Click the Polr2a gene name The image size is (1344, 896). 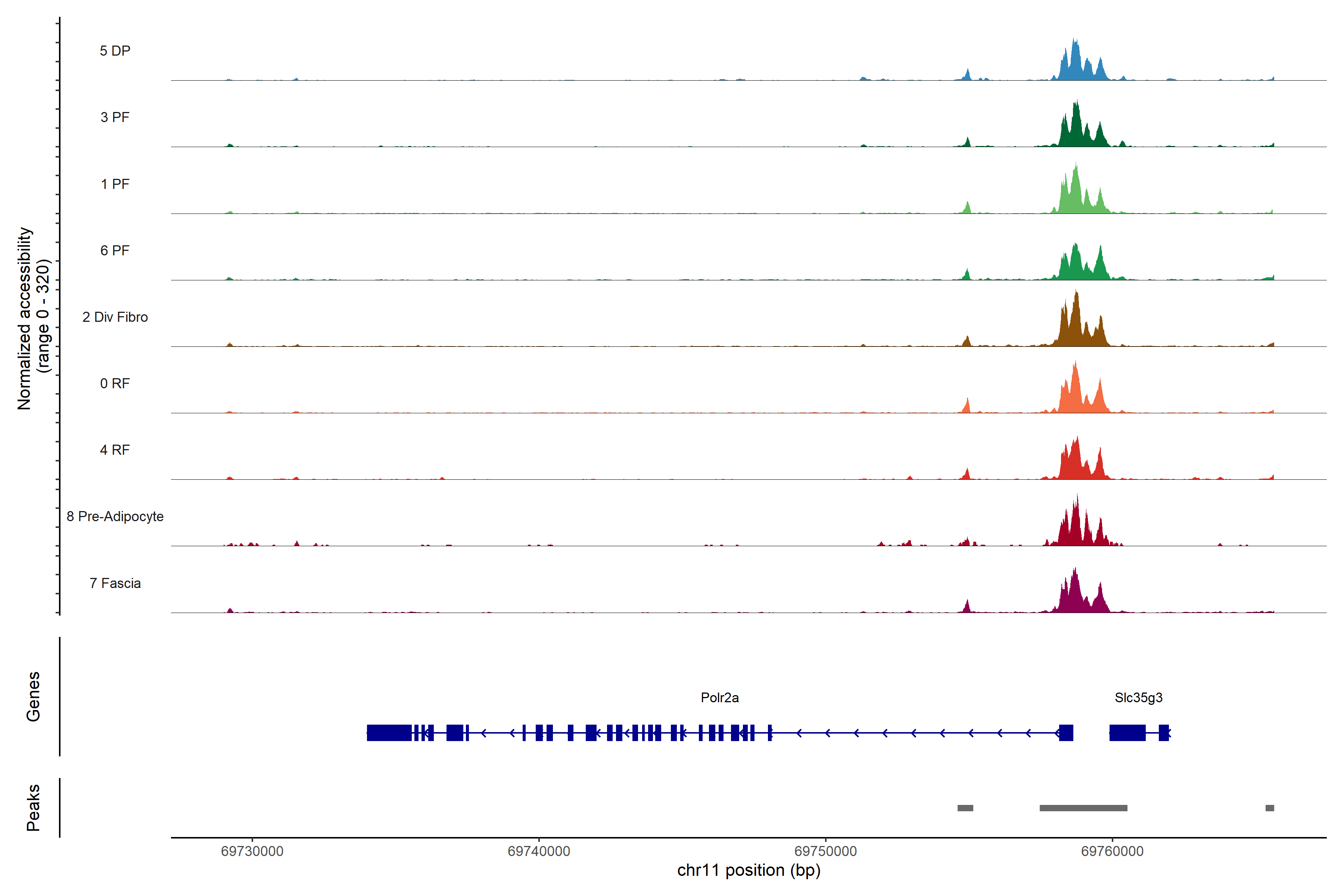[x=719, y=698]
